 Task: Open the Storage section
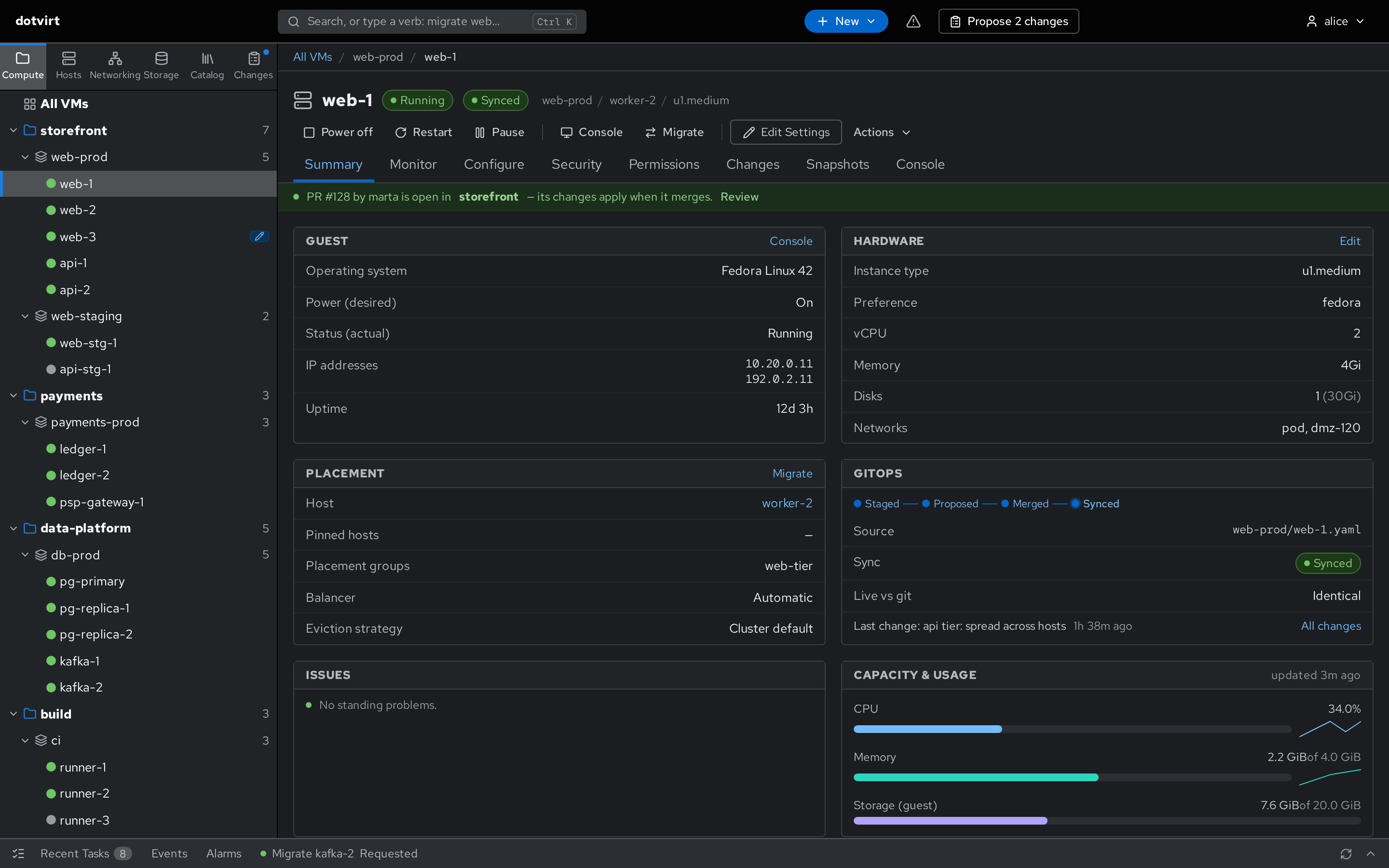point(161,66)
